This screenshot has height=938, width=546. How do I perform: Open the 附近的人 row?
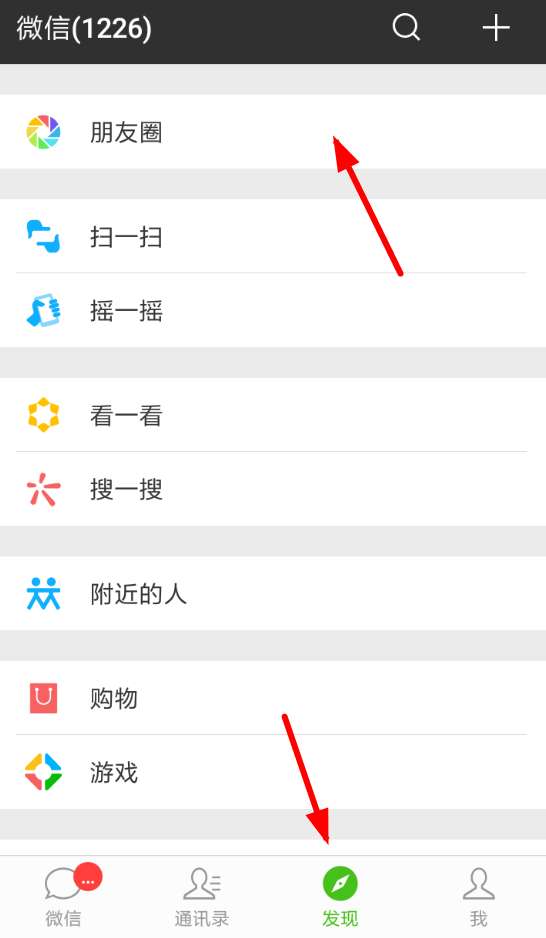pos(273,593)
